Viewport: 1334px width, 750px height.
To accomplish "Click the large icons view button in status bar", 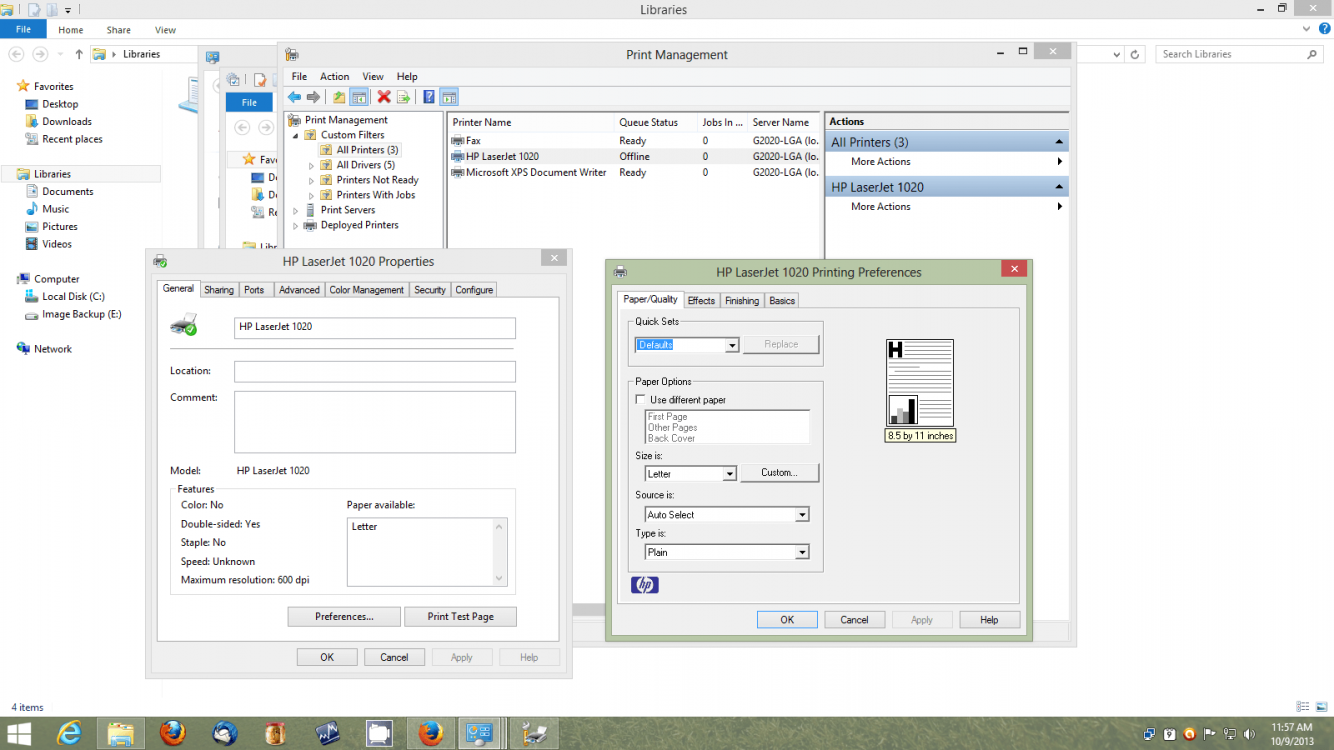I will (1322, 707).
